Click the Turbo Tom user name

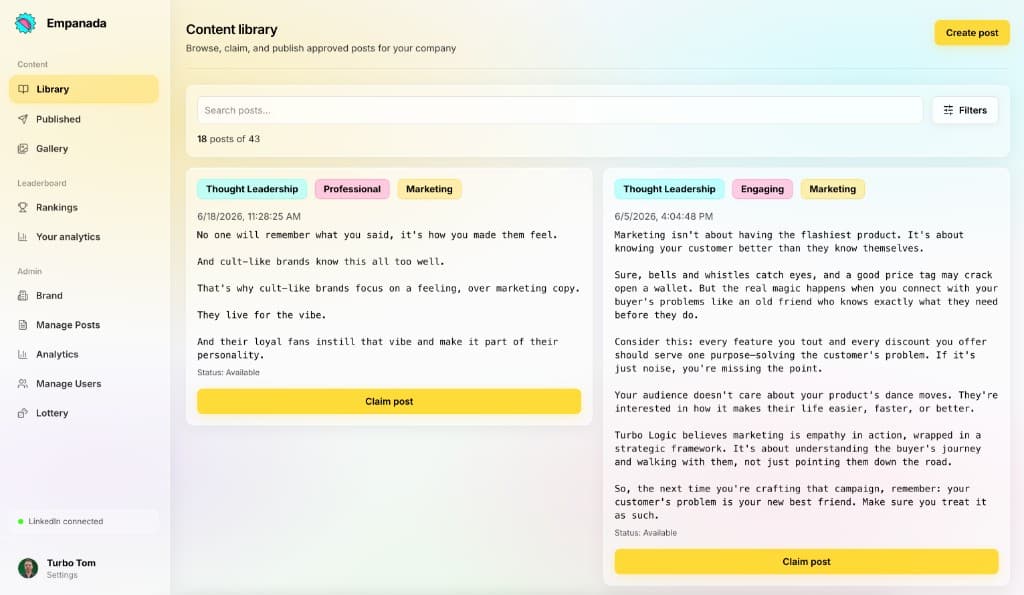(x=71, y=563)
